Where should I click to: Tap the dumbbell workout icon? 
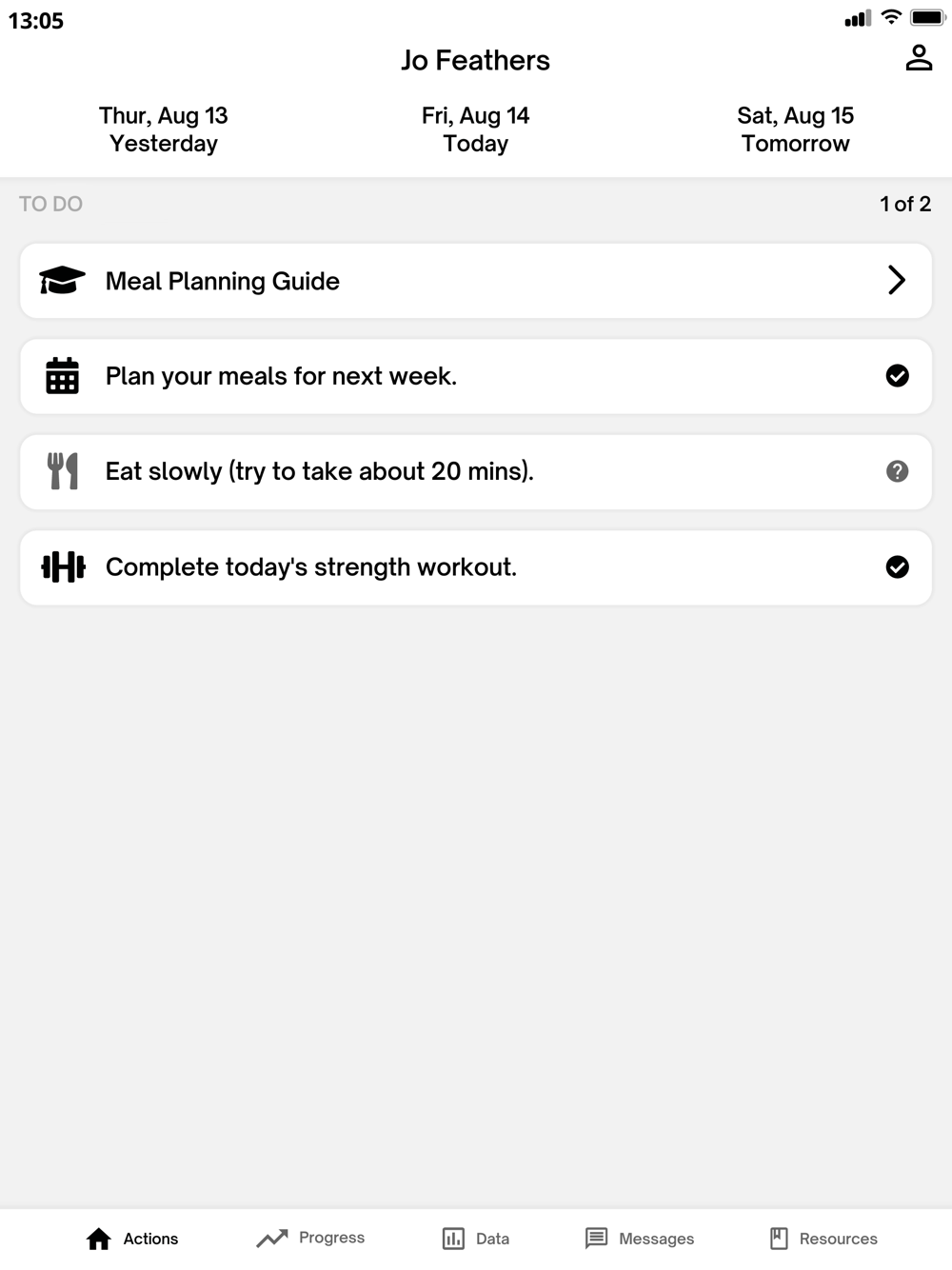(x=63, y=567)
